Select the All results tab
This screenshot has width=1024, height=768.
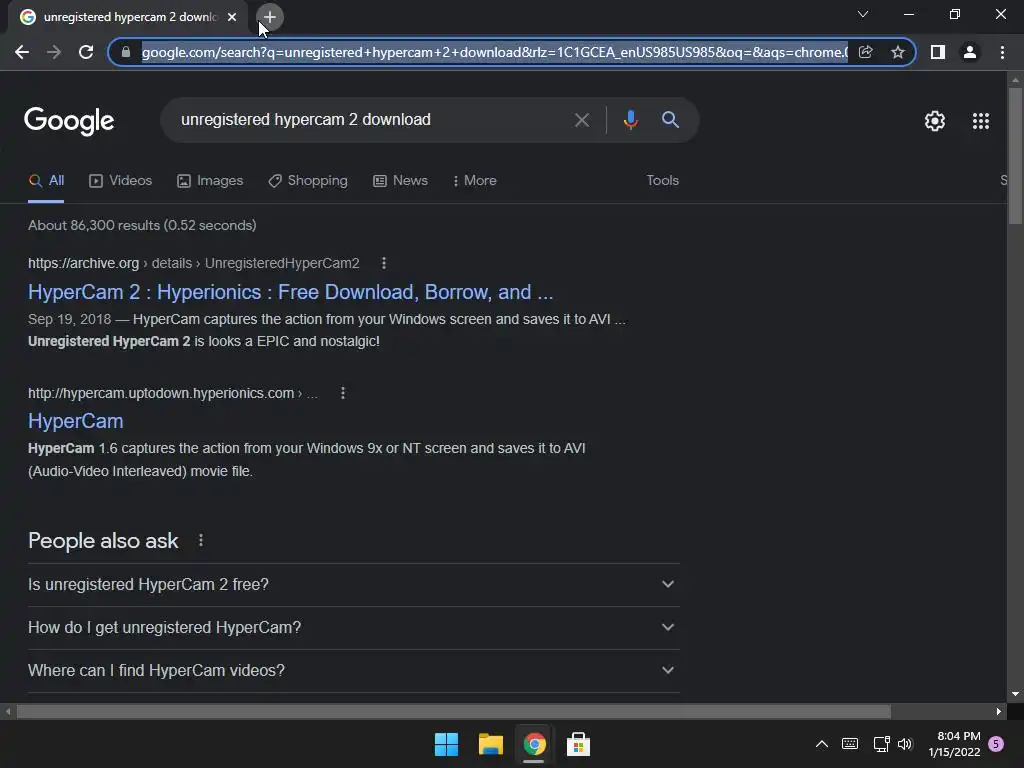[46, 181]
